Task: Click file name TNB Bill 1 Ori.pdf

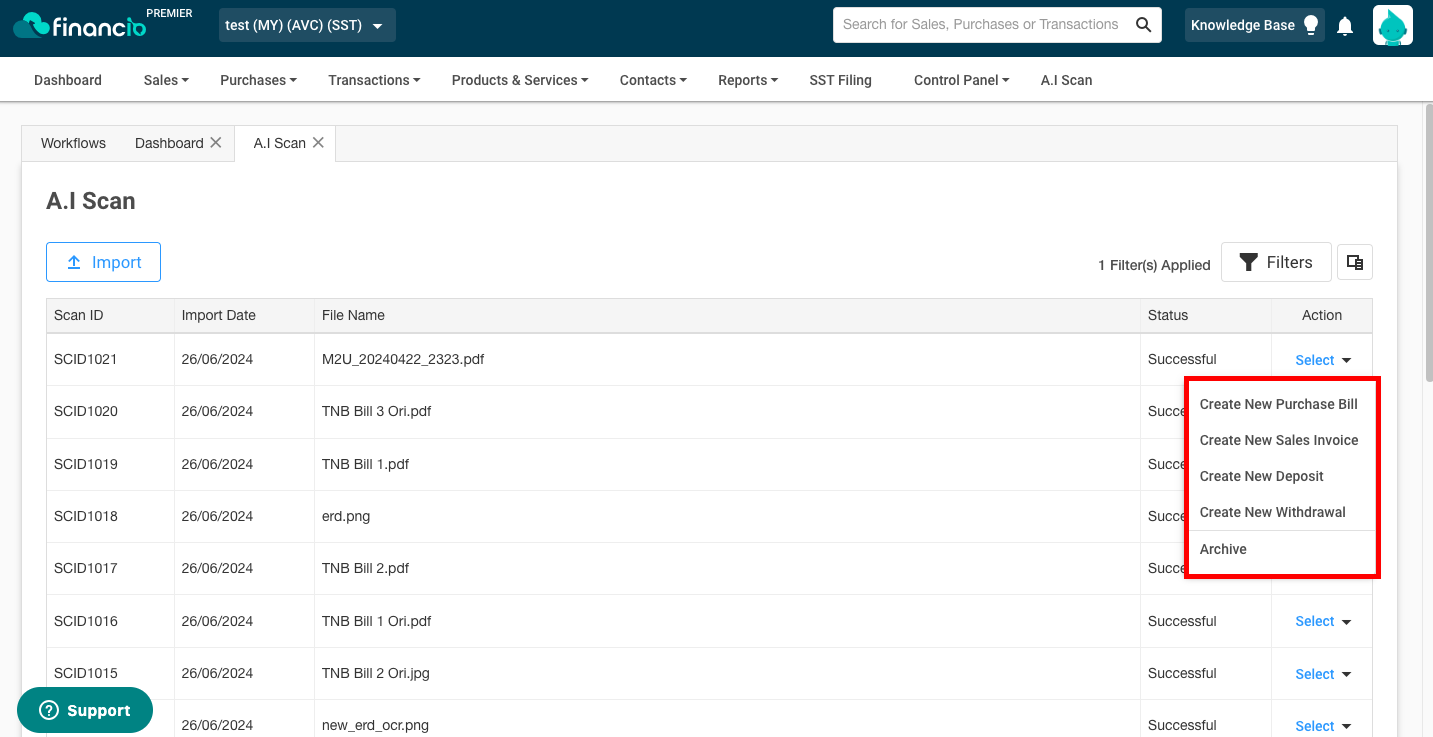Action: tap(376, 621)
